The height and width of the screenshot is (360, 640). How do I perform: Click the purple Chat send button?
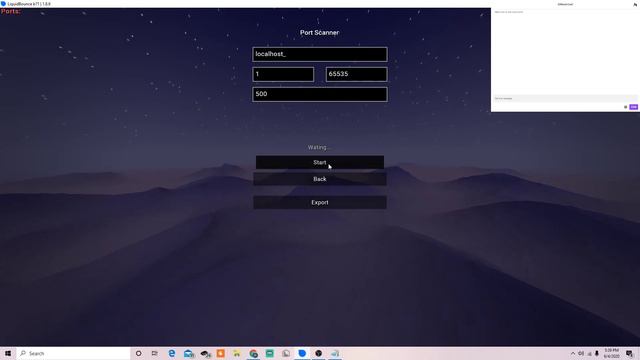tap(633, 107)
